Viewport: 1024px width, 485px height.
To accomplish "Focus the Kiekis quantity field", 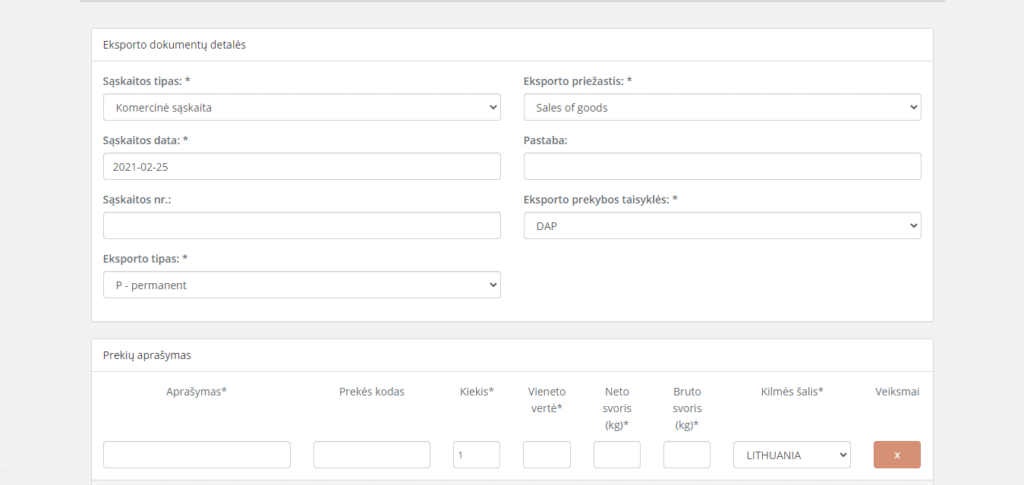I will (x=476, y=455).
